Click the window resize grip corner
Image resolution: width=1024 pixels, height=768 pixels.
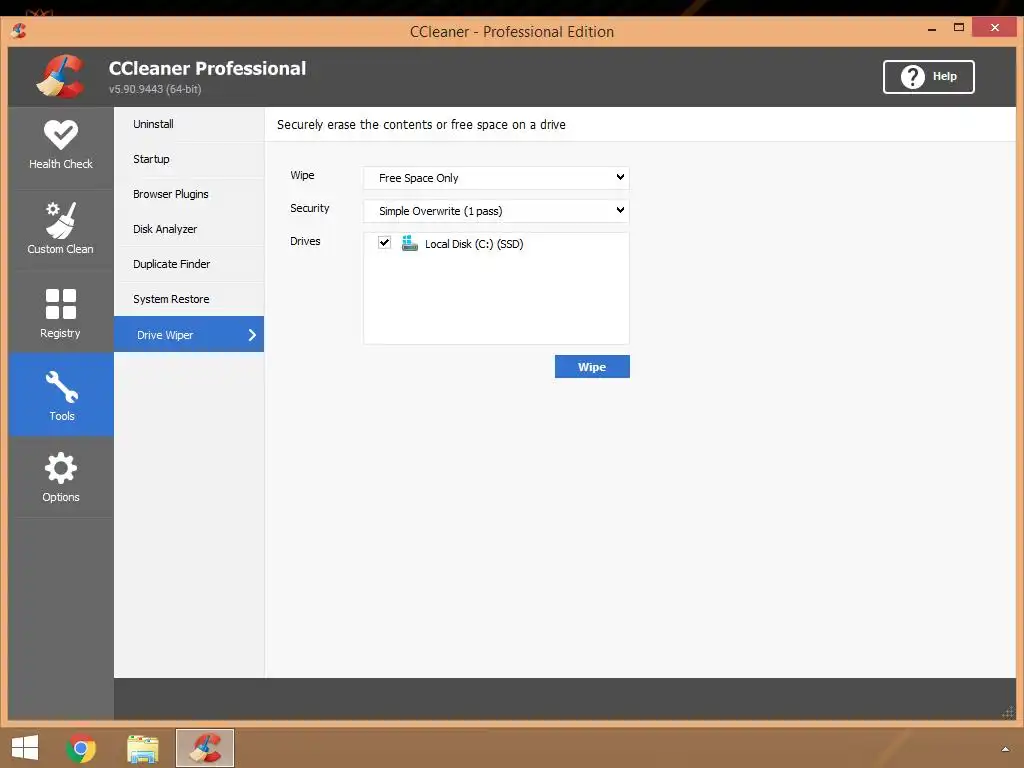coord(1008,712)
